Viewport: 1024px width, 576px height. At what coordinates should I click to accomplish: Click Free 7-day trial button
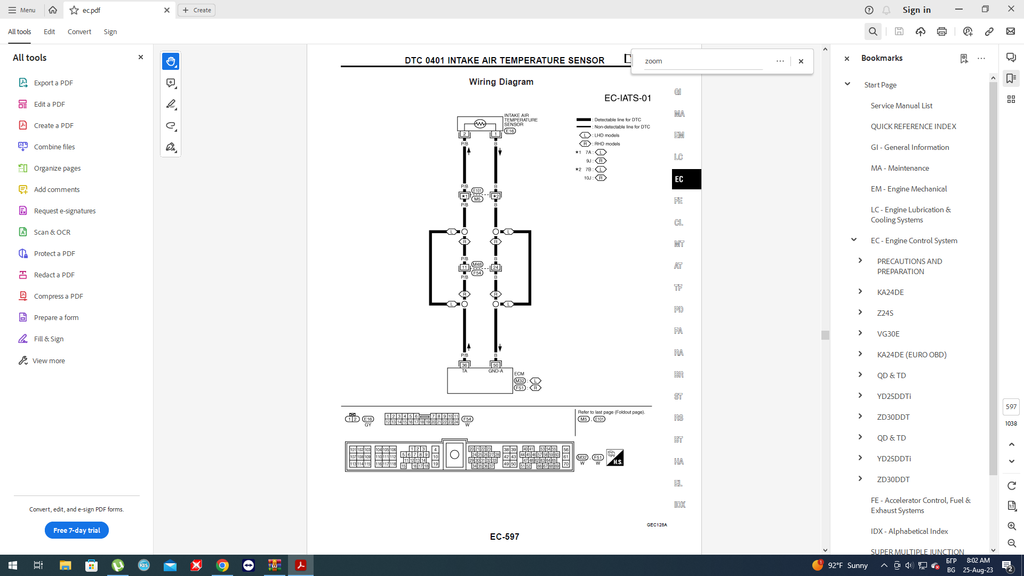[76, 530]
